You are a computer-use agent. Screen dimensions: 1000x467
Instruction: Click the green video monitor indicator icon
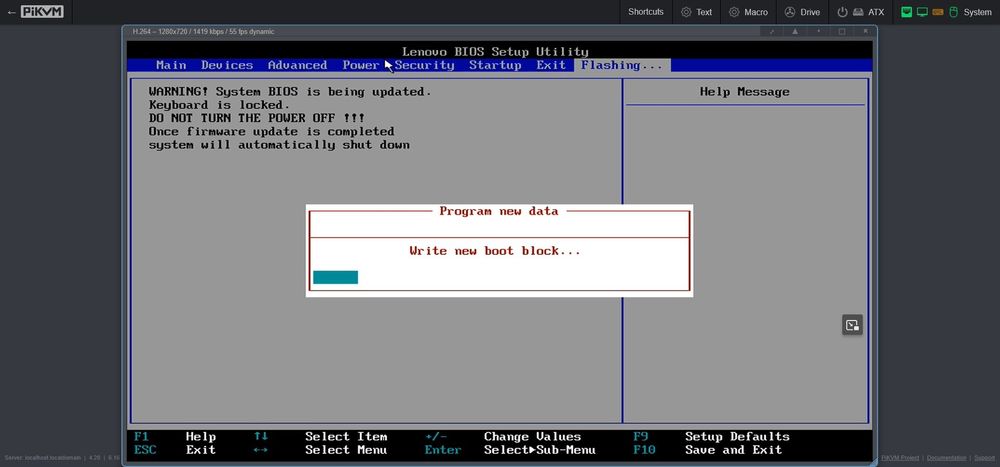click(922, 11)
